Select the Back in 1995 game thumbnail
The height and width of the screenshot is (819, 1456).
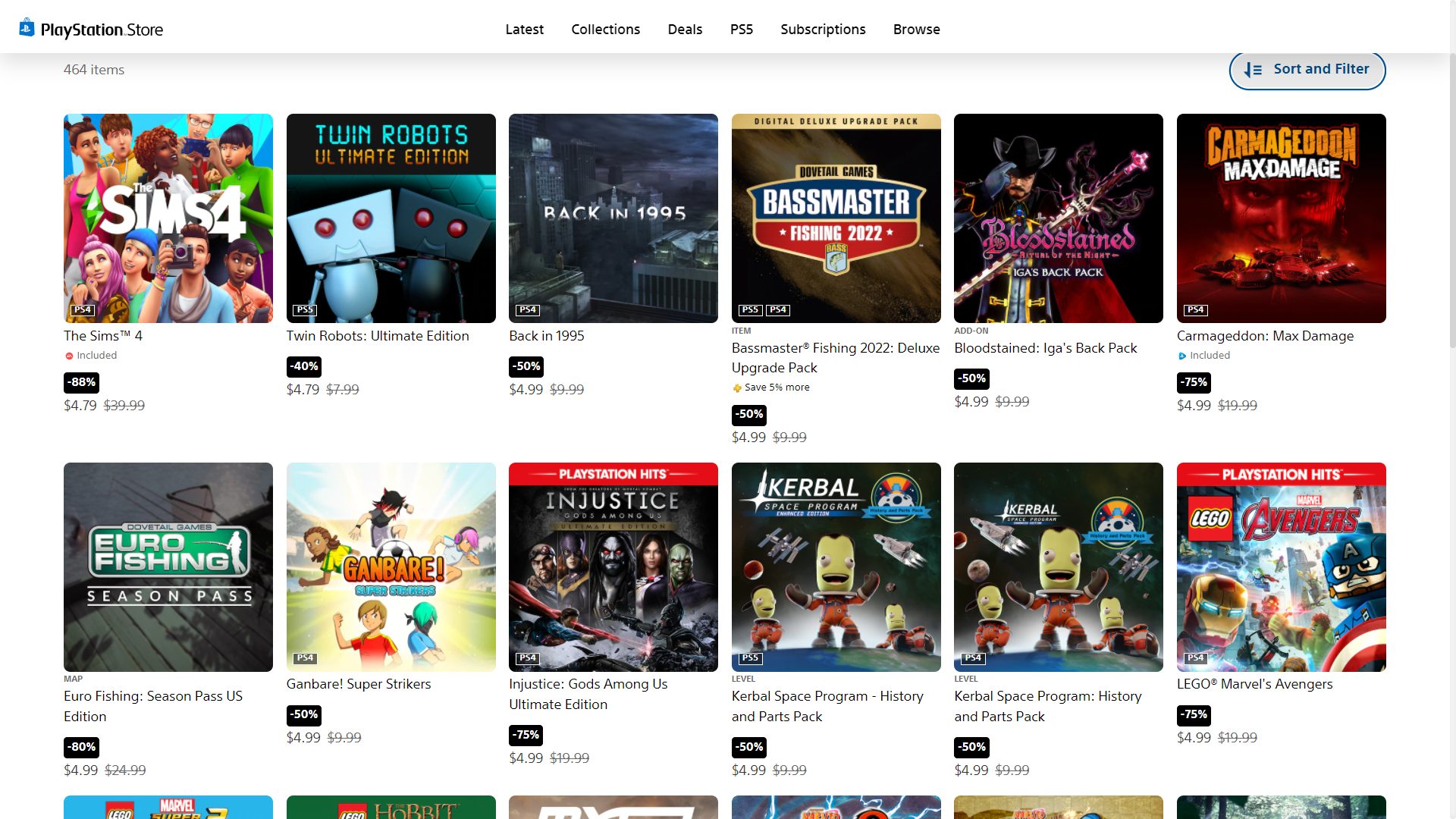coord(613,218)
